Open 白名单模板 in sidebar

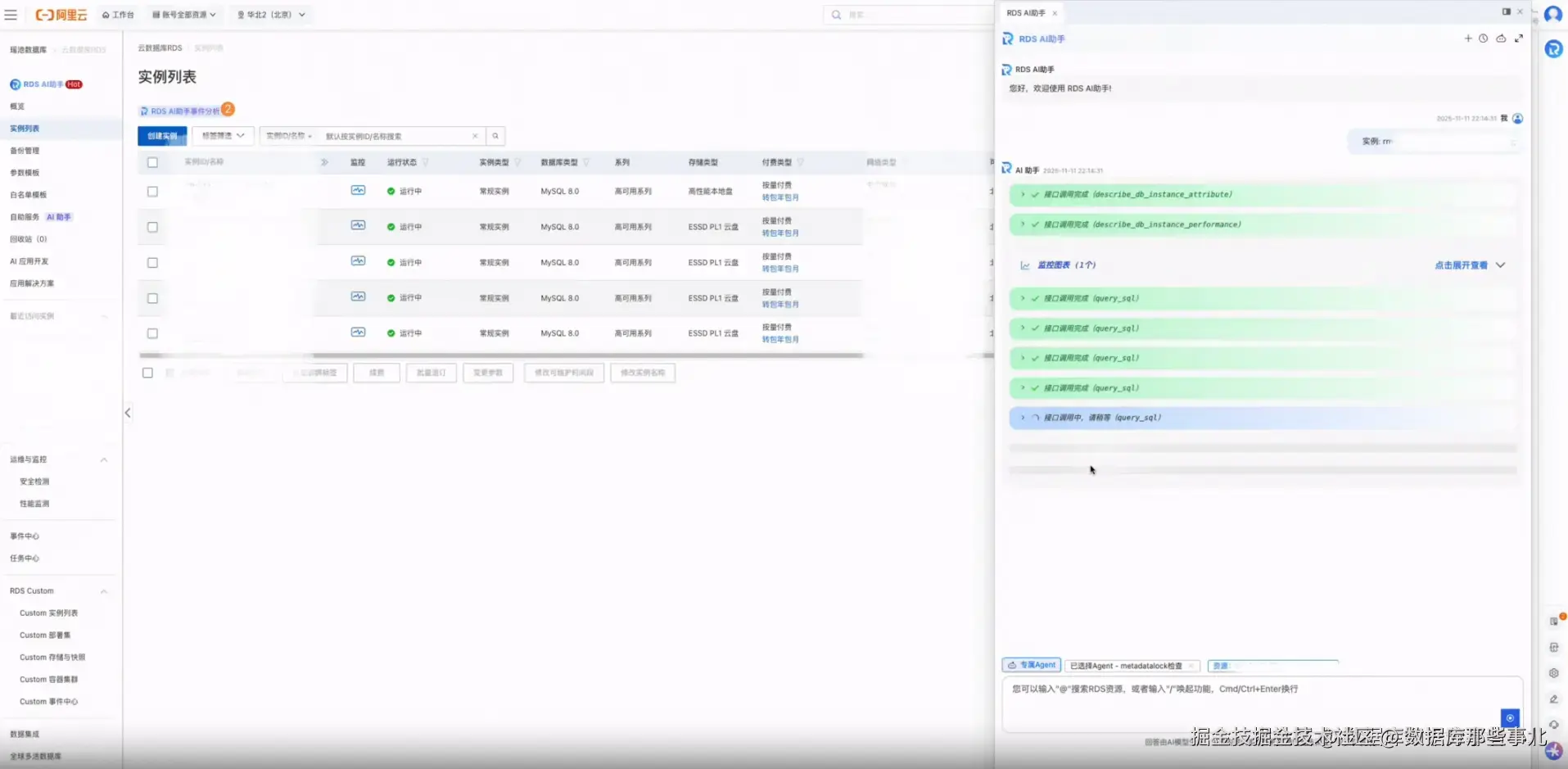(29, 195)
